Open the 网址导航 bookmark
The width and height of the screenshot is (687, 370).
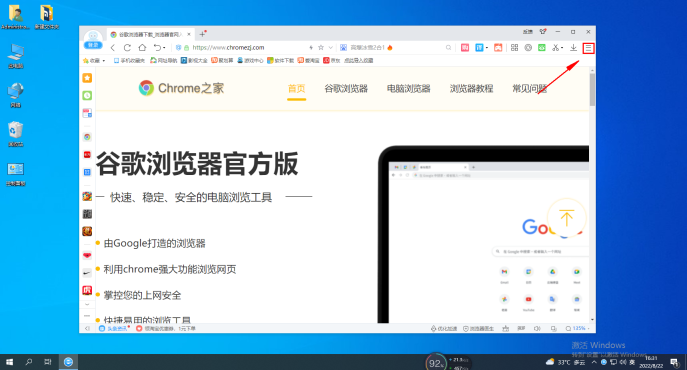tap(163, 60)
